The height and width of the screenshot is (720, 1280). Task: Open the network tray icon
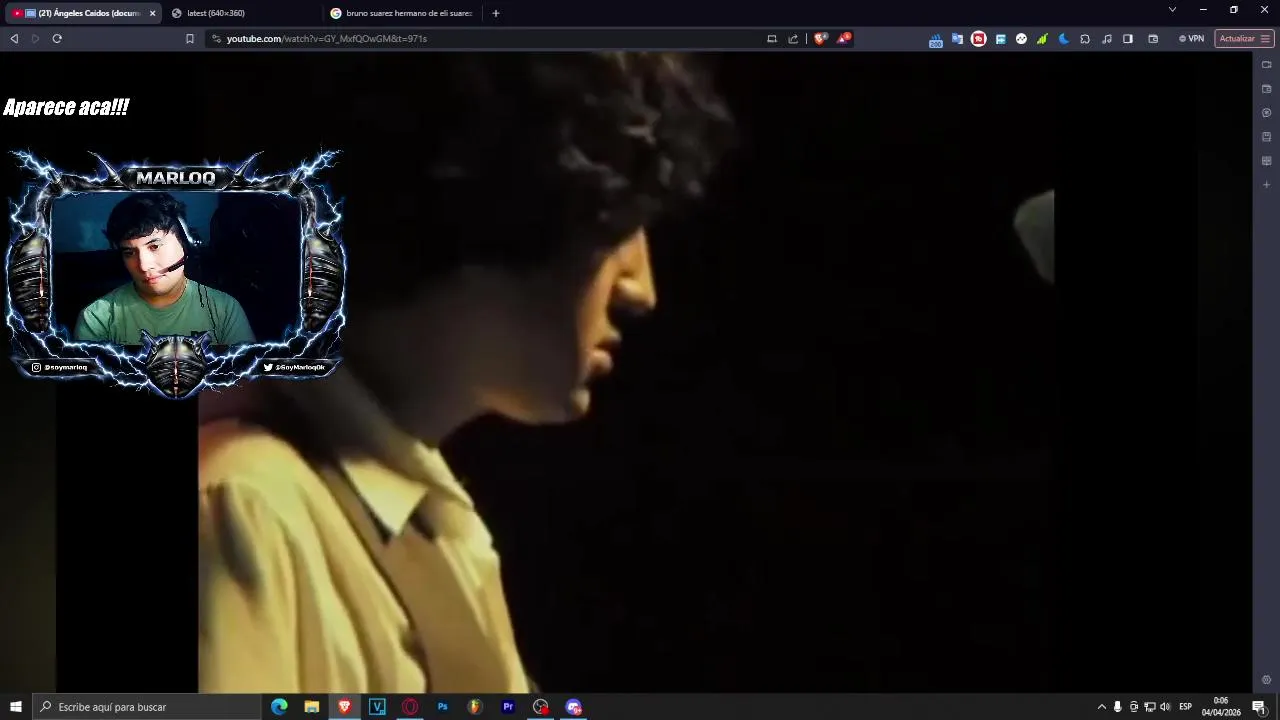pos(1150,707)
